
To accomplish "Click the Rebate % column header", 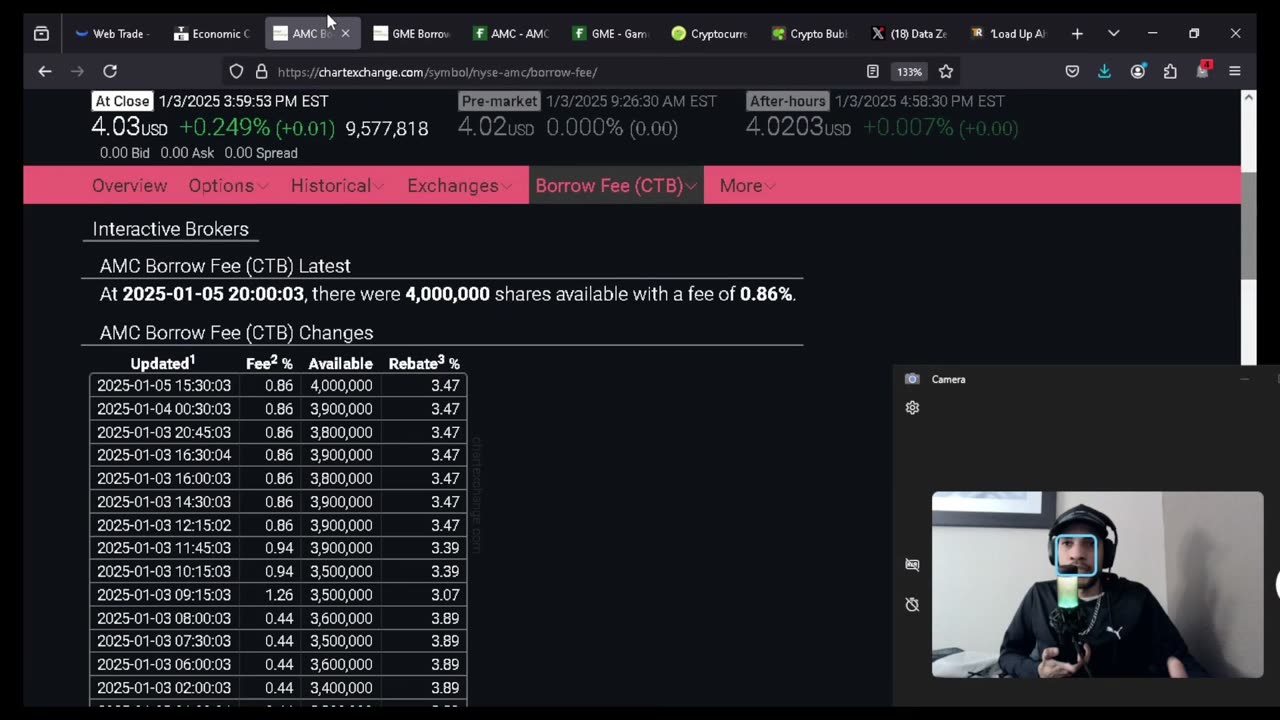I will (424, 363).
